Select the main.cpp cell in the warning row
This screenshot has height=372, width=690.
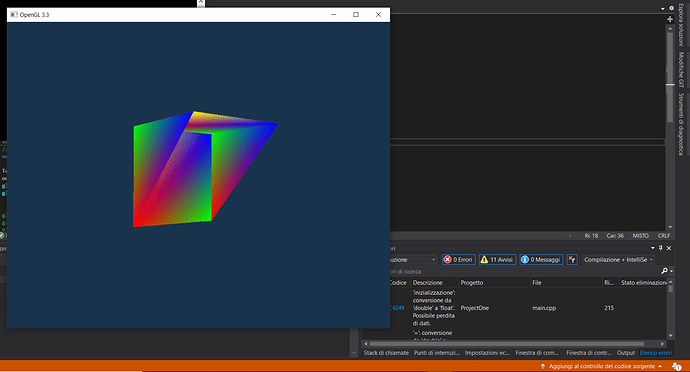[544, 308]
